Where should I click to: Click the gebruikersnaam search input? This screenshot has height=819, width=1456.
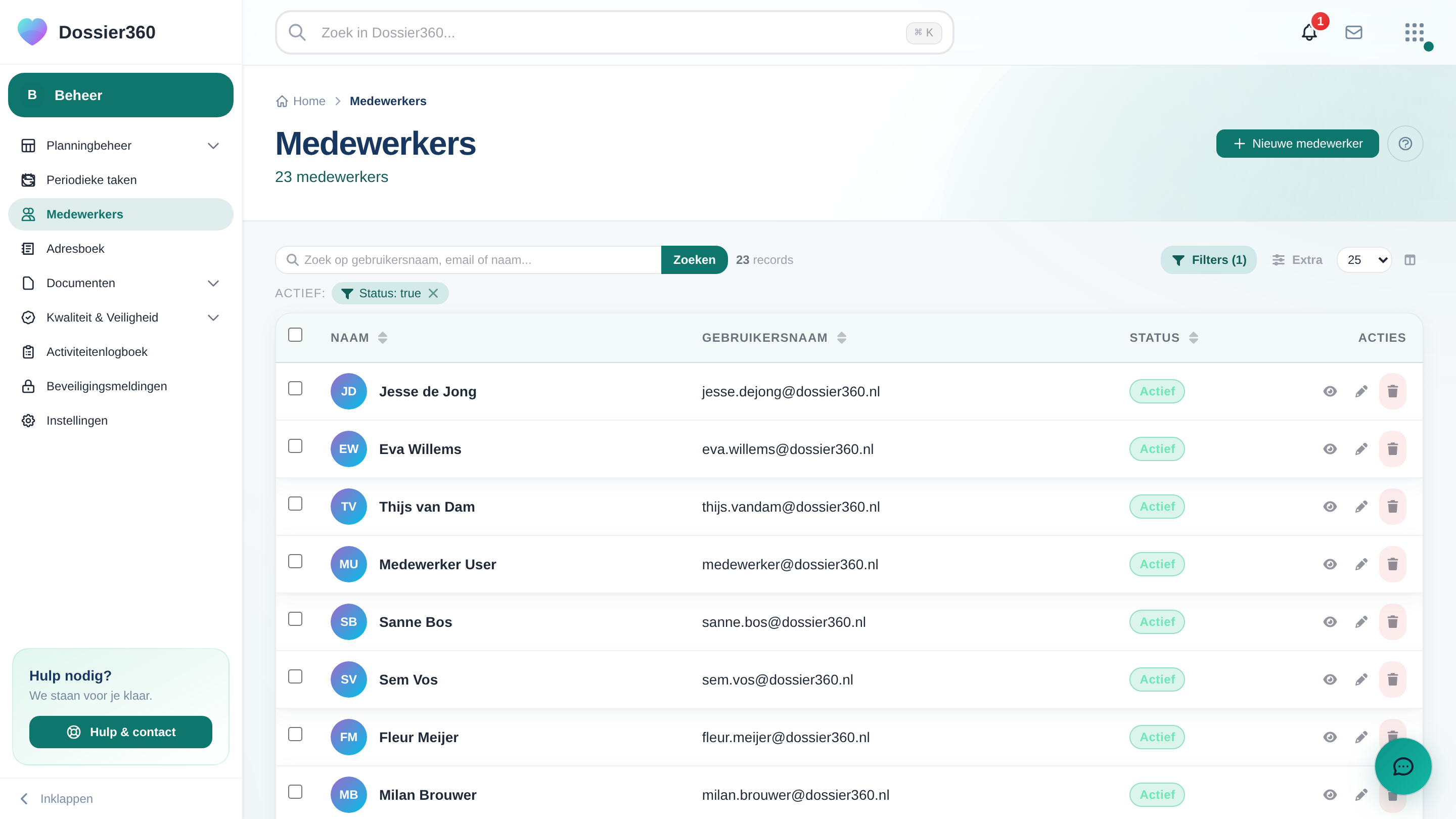(469, 260)
